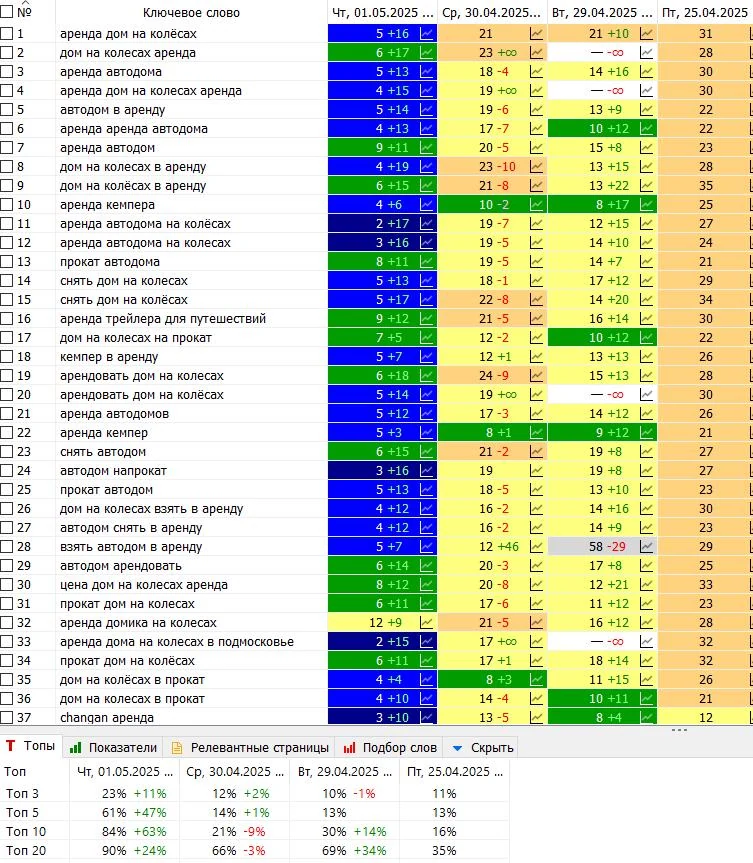Select the Топ 3 row label
Screen dimensions: 753x863
(x=23, y=794)
